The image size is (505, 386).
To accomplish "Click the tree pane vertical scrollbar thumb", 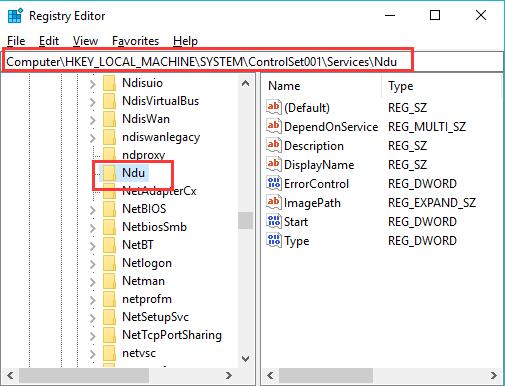I will [x=246, y=220].
